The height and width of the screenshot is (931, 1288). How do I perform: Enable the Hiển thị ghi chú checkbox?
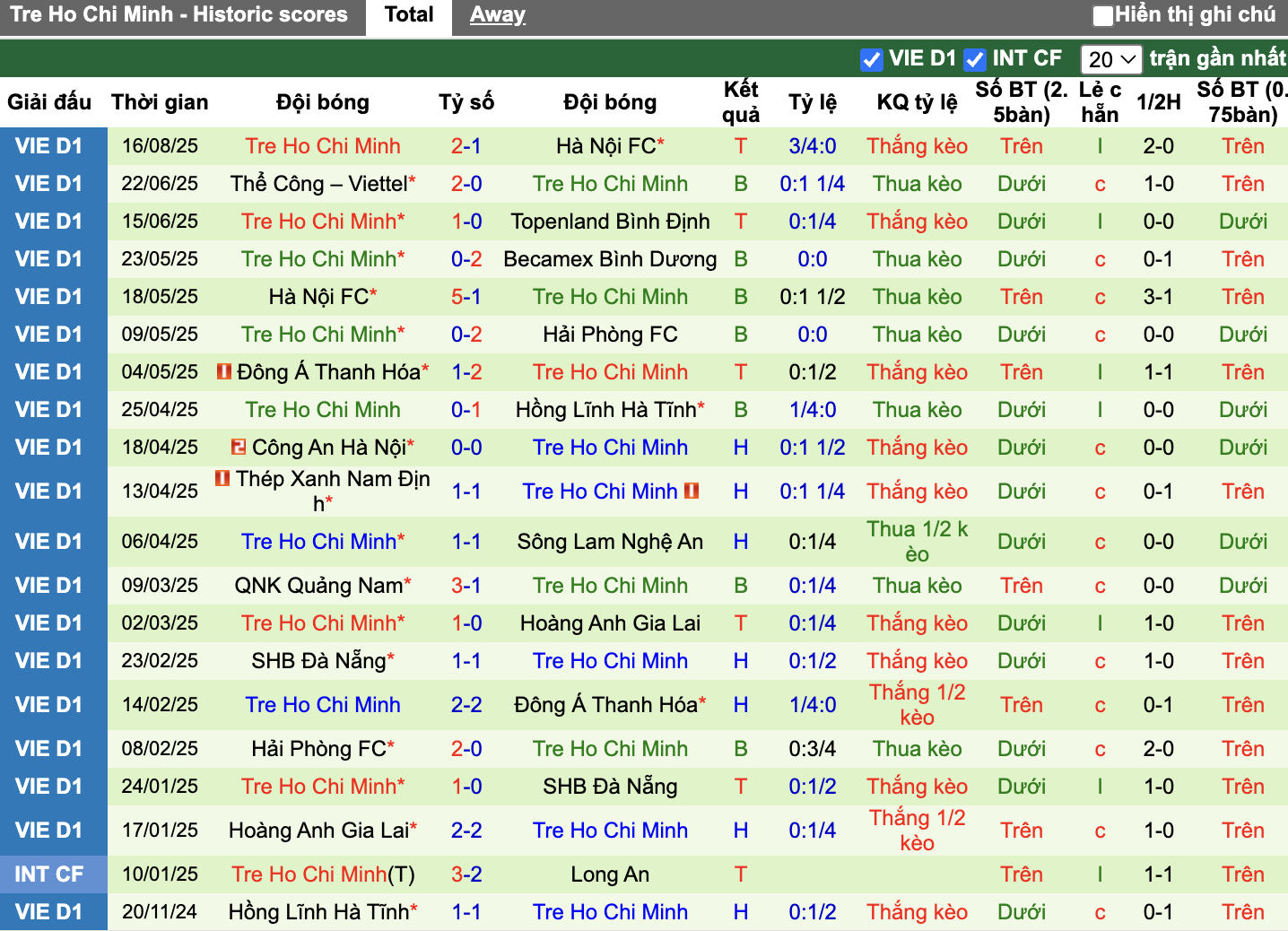point(1103,15)
